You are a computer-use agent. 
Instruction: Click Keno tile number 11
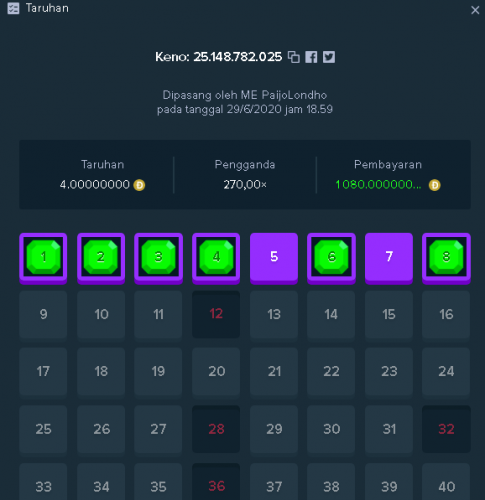158,314
